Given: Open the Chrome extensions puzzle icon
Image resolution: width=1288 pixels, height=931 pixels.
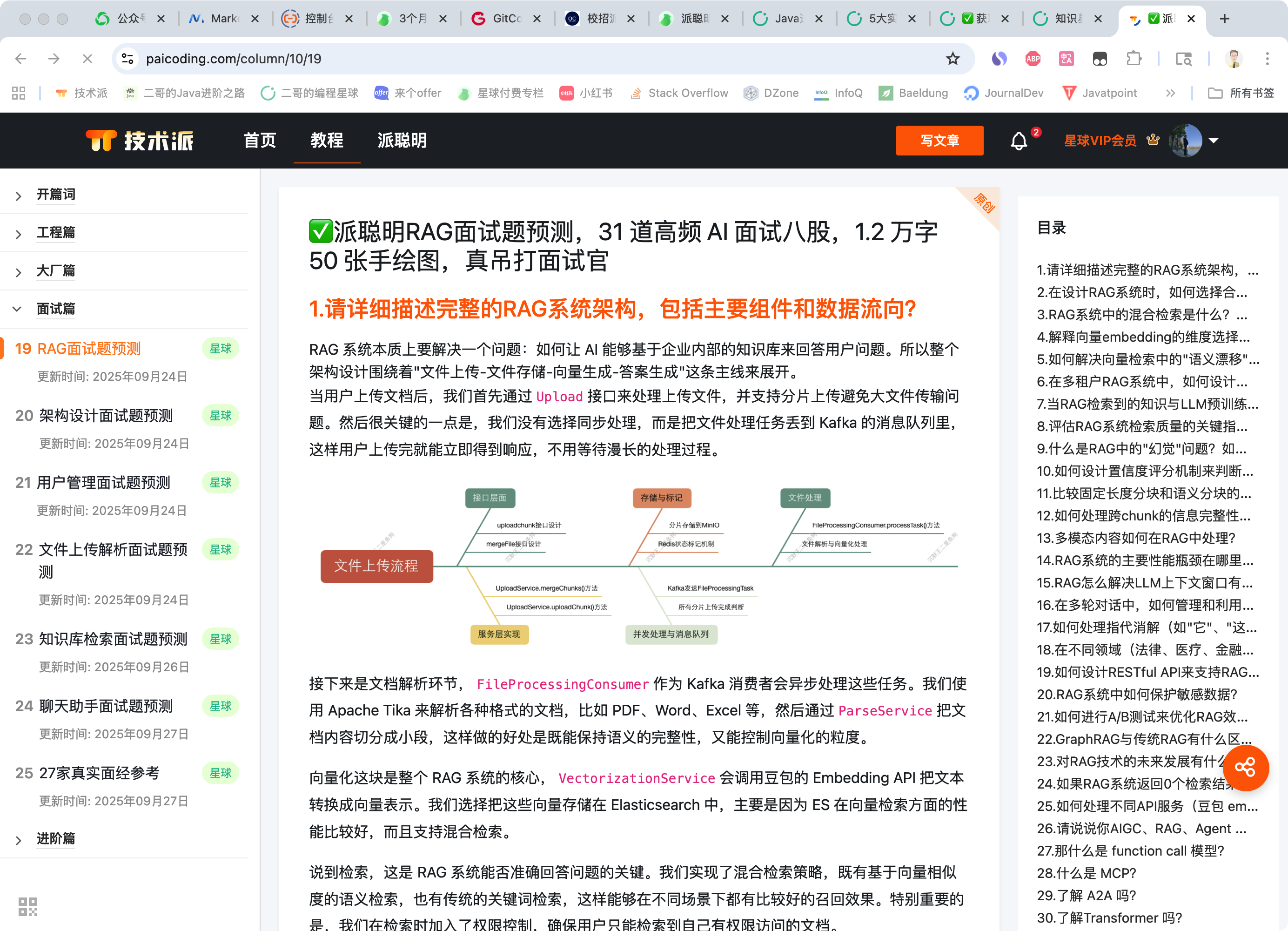Looking at the screenshot, I should [1134, 59].
